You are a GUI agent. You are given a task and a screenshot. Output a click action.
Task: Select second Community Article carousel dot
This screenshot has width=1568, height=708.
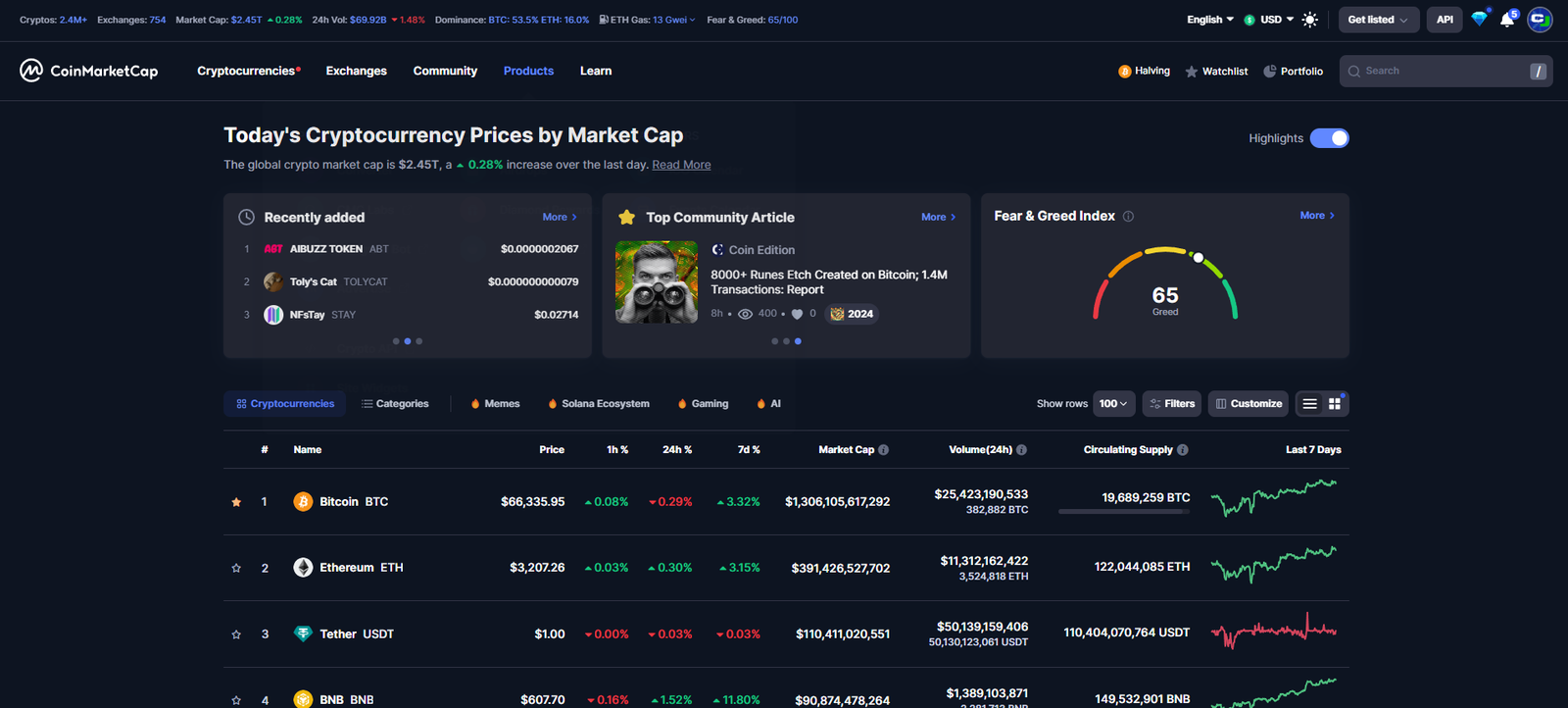pyautogui.click(x=786, y=341)
